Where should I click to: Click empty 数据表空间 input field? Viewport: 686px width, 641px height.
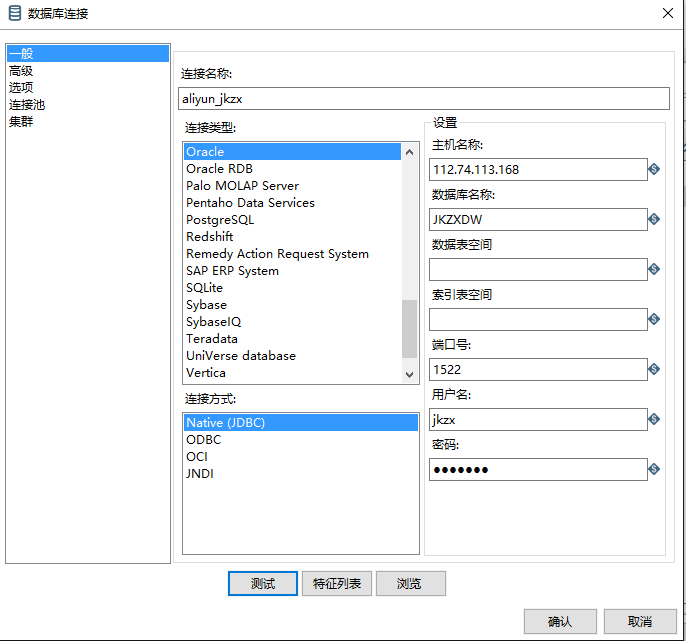(538, 270)
